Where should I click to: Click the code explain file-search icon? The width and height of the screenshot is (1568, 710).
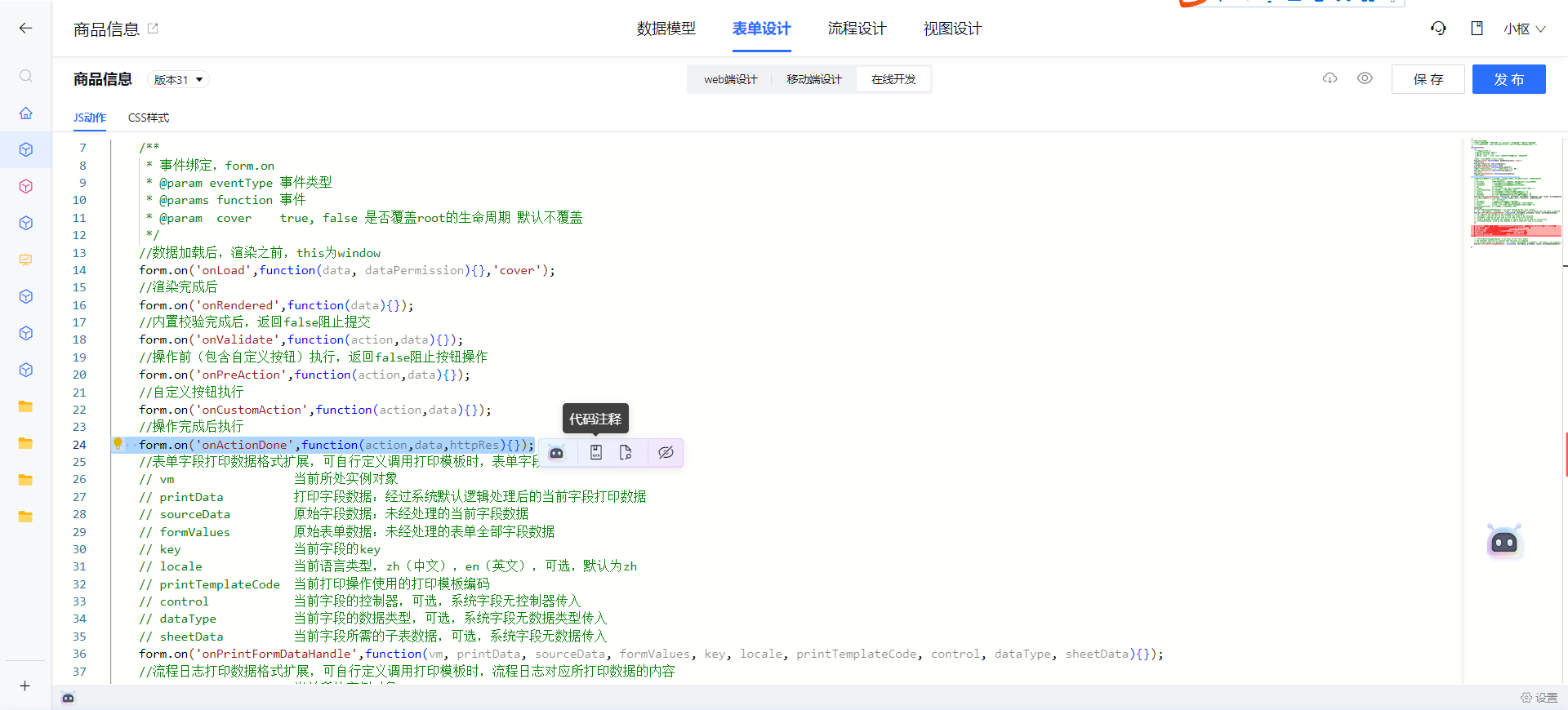626,453
